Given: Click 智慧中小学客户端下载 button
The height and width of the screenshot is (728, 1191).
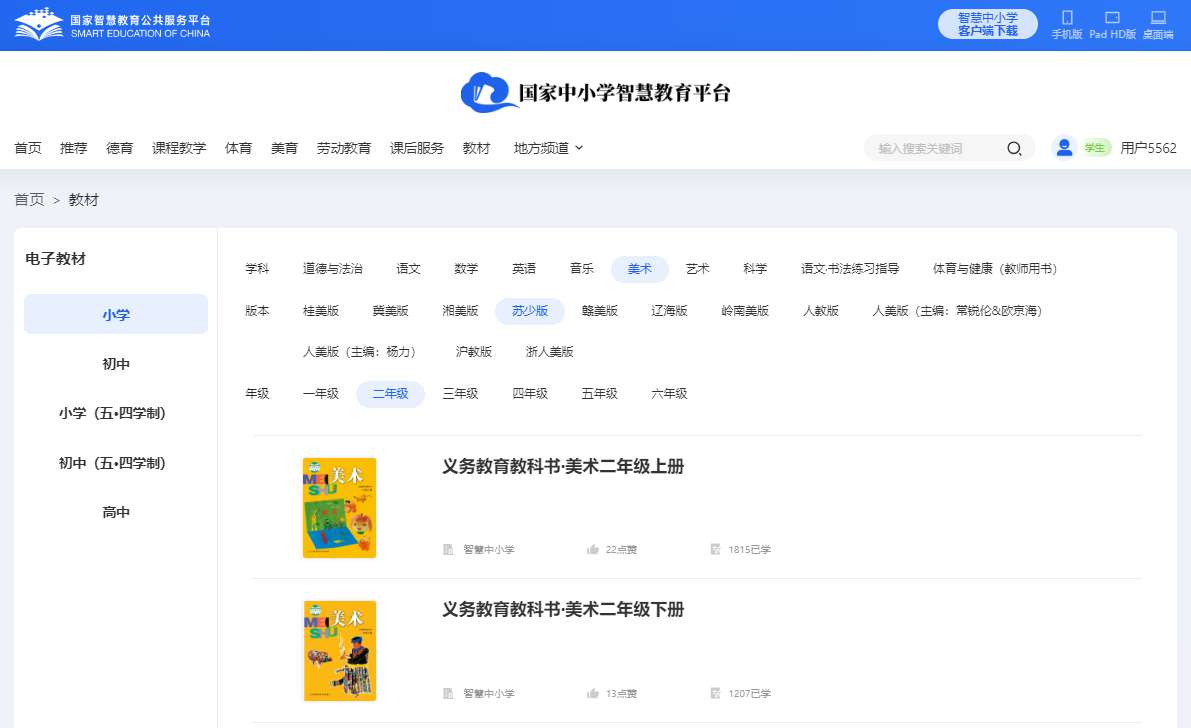Looking at the screenshot, I should coord(987,24).
